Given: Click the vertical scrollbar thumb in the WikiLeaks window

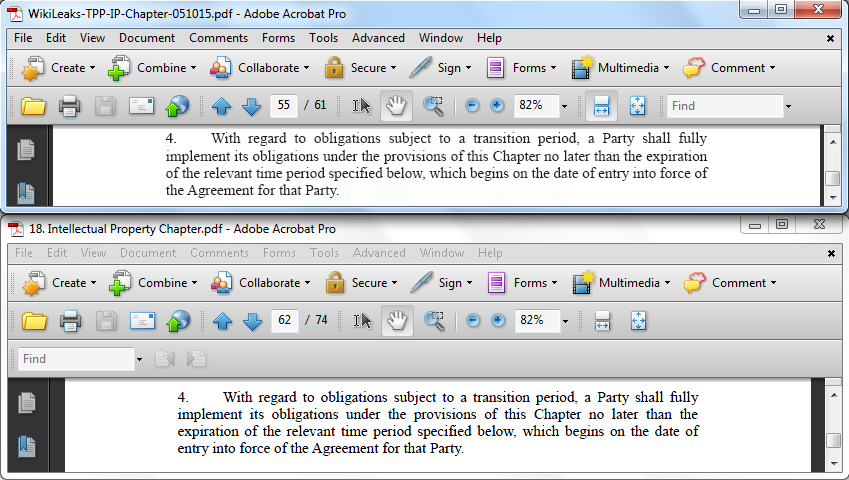Looking at the screenshot, I should [x=833, y=178].
